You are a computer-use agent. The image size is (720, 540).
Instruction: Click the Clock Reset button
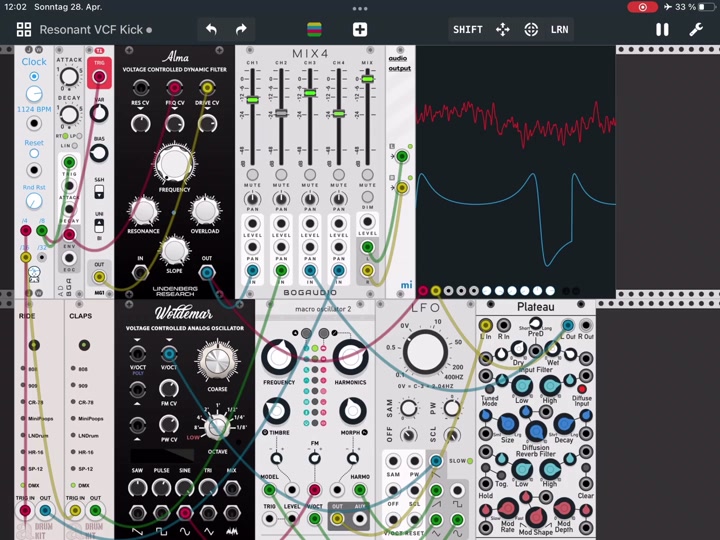point(34,153)
